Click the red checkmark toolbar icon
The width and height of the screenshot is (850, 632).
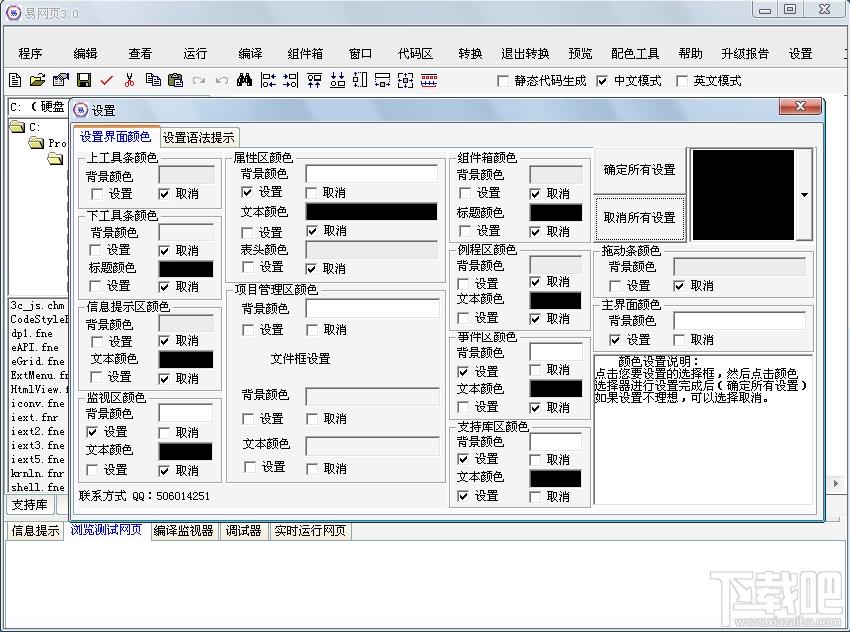point(107,80)
